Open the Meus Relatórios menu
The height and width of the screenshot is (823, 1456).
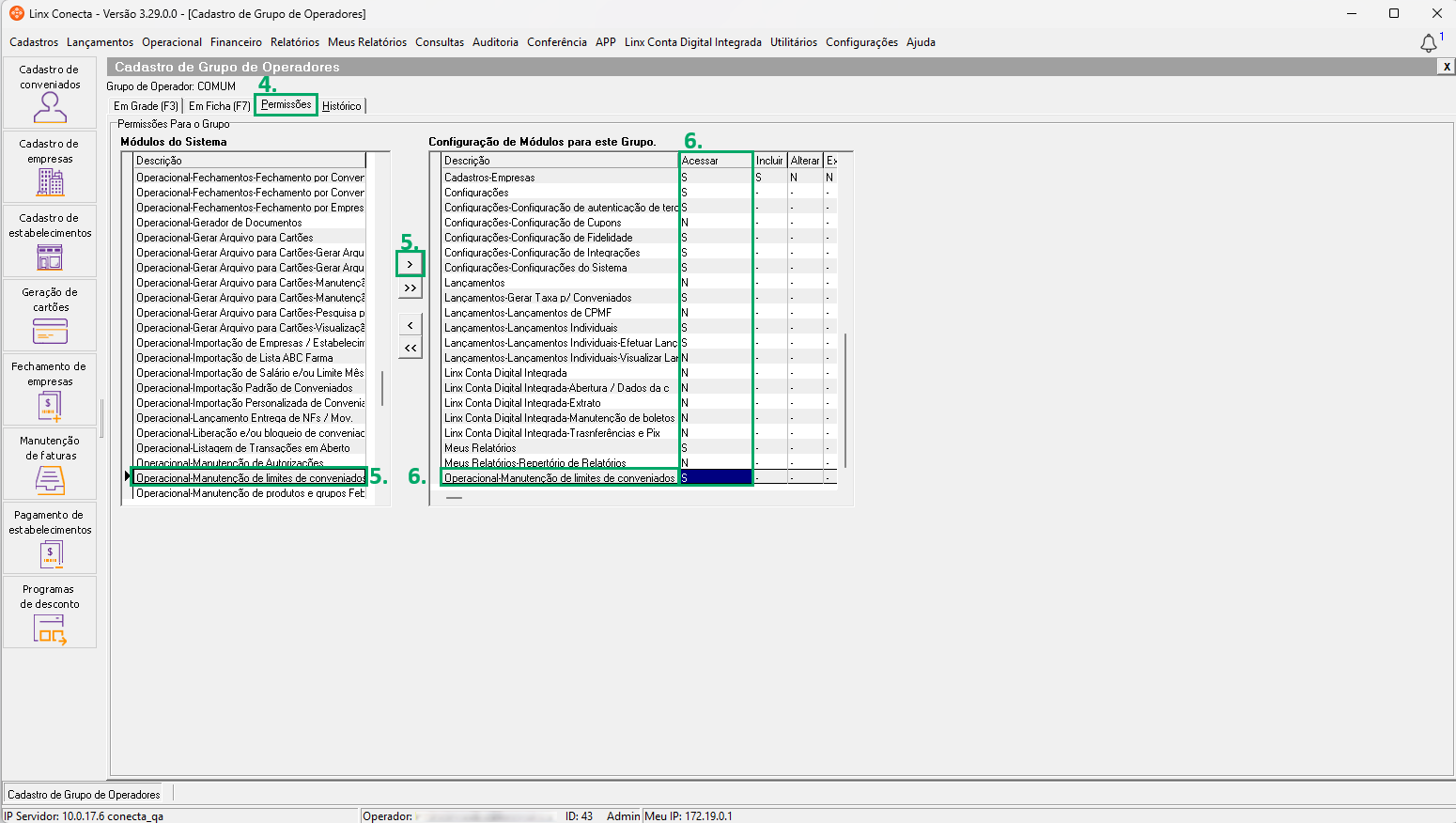coord(367,42)
